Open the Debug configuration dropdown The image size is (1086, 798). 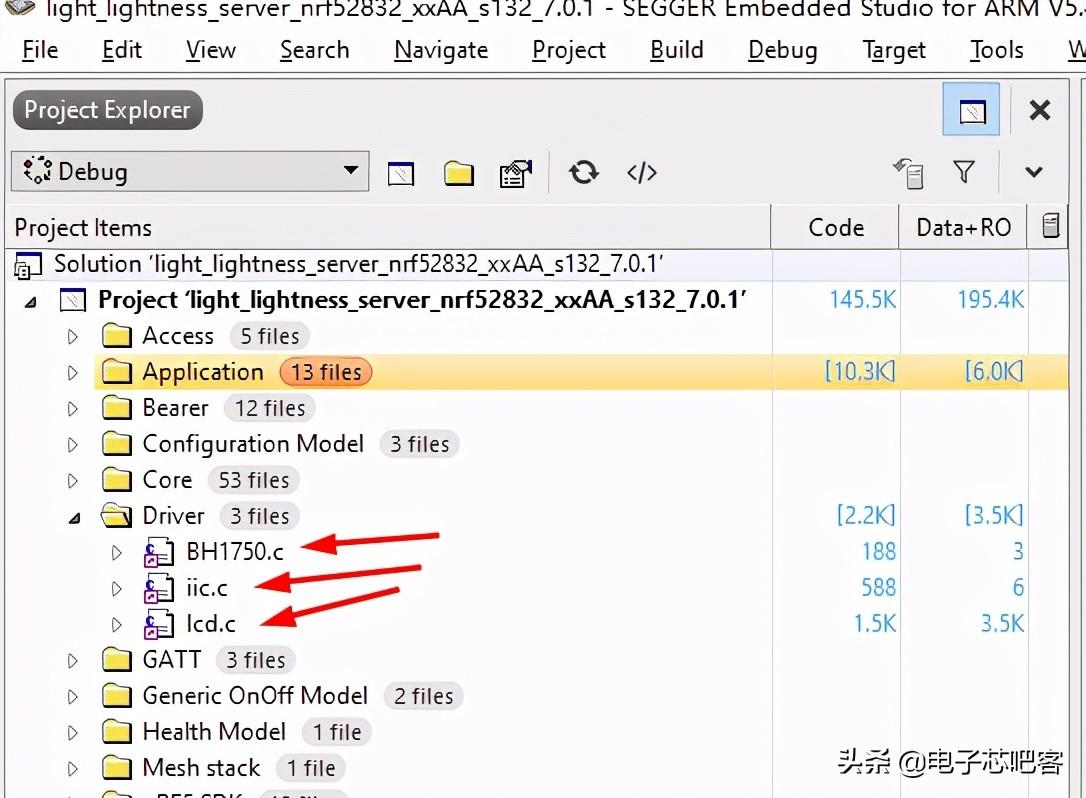190,171
